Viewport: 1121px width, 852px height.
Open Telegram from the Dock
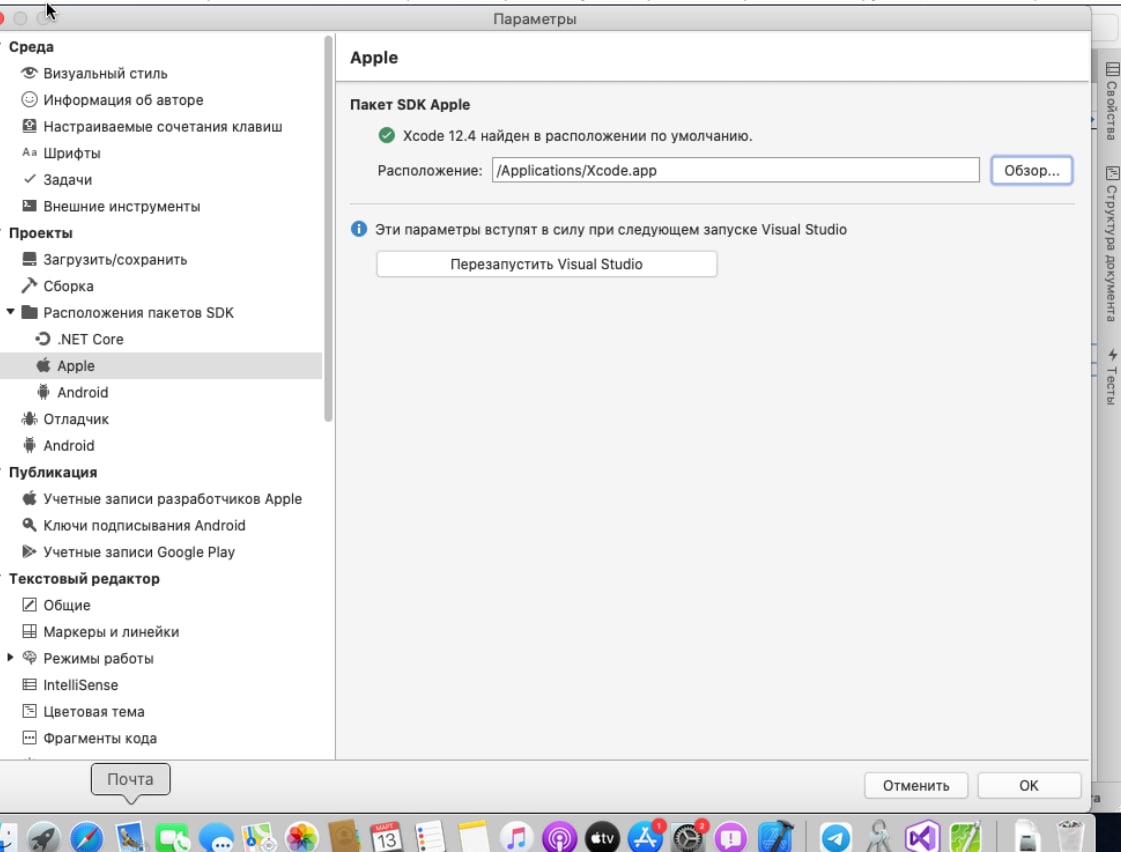[835, 838]
